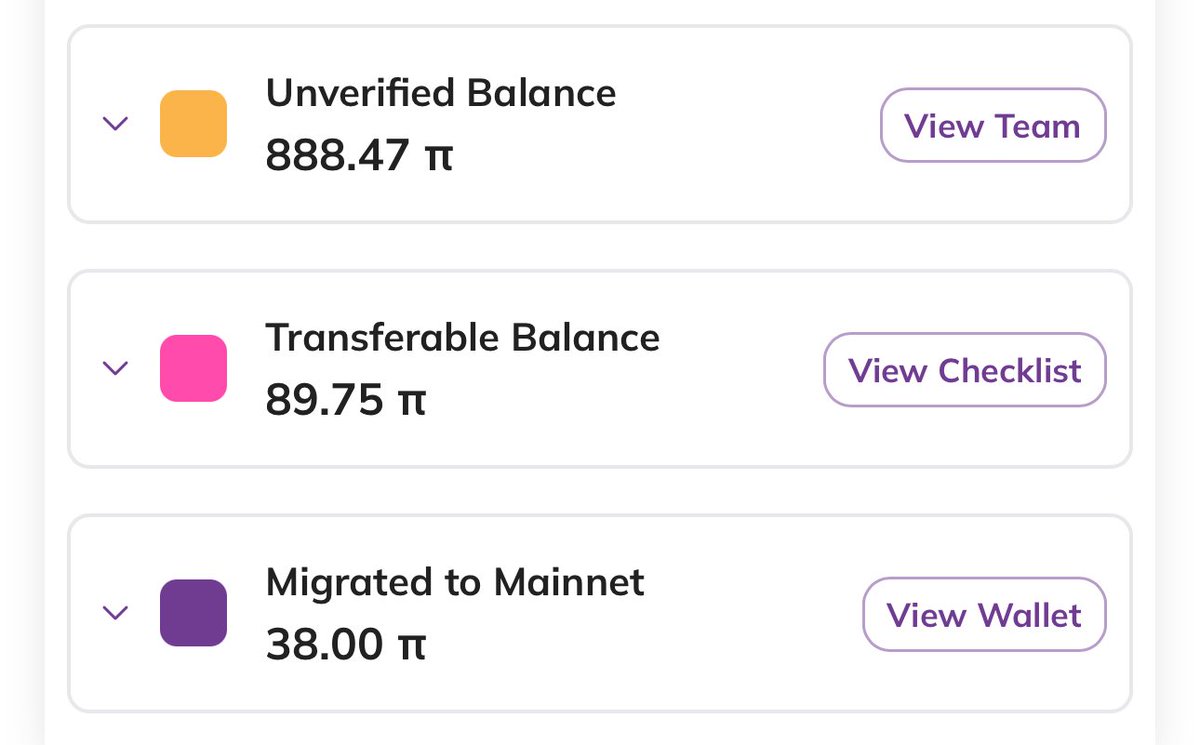Expand the Transferable Balance chevron
Viewport: 1200px width, 745px height.
pos(116,368)
